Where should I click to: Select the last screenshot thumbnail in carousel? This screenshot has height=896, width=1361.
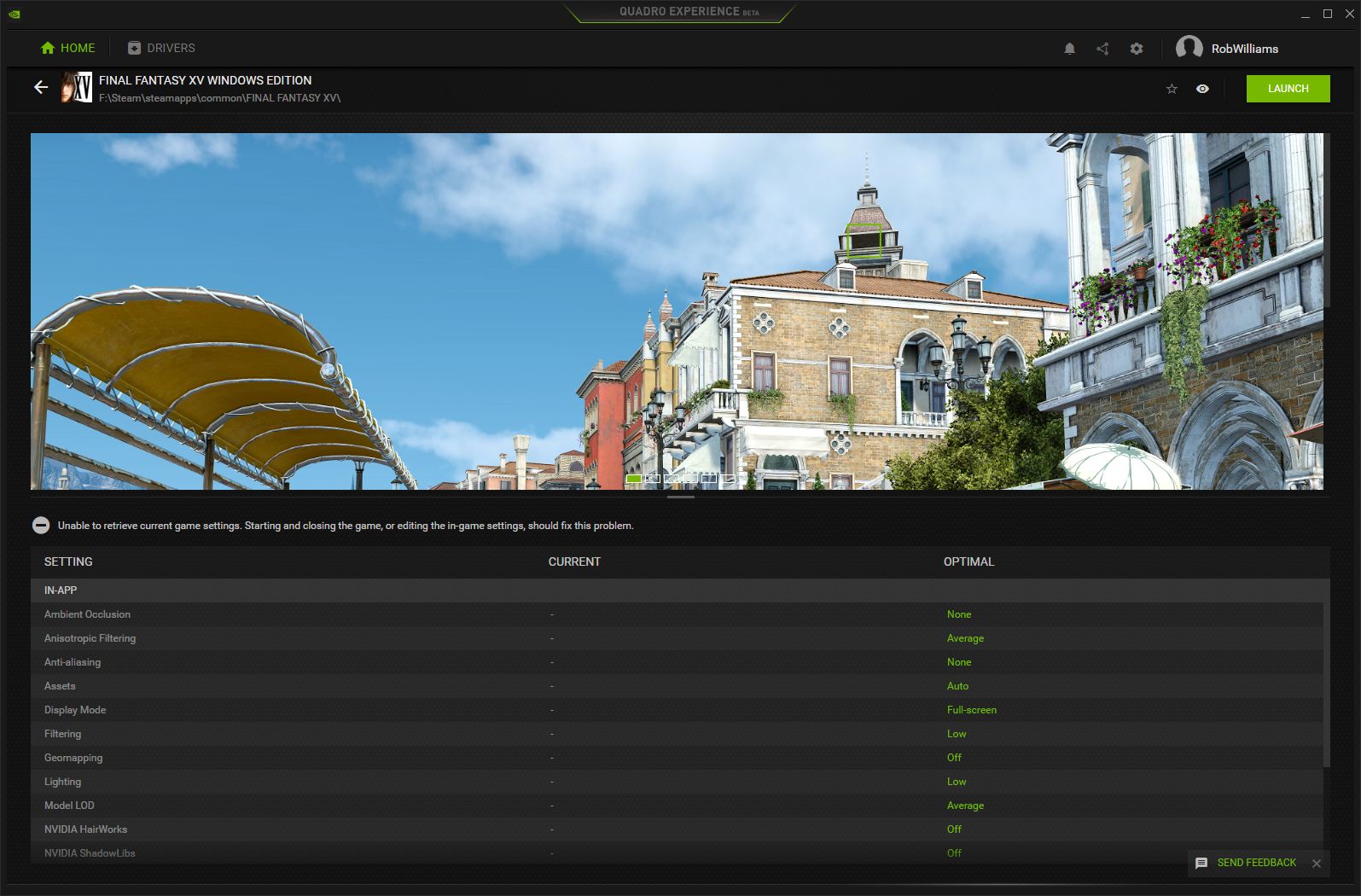pyautogui.click(x=728, y=479)
